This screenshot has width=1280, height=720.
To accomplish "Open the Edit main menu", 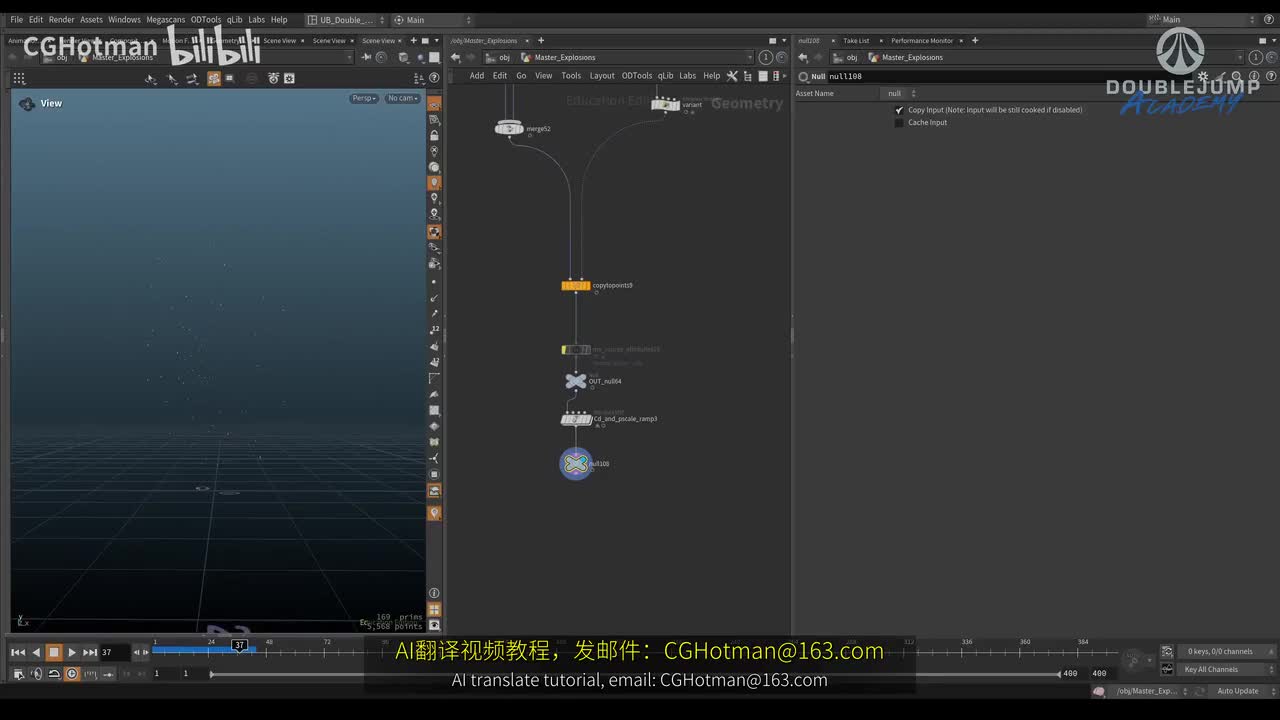I will [x=36, y=19].
